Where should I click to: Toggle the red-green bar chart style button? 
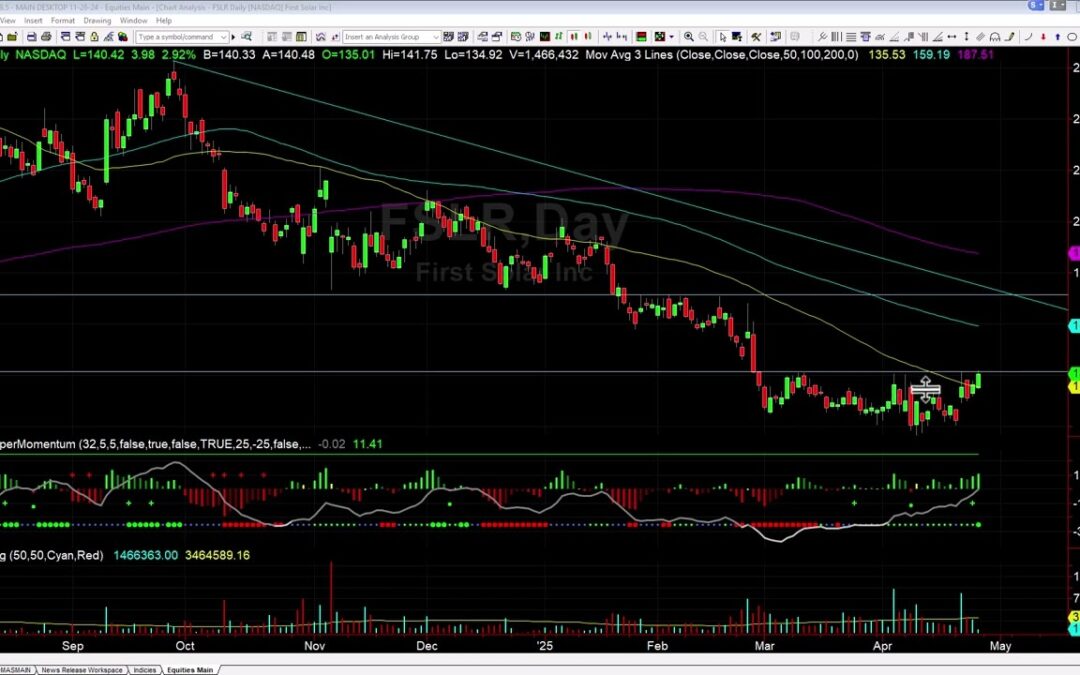coord(588,37)
